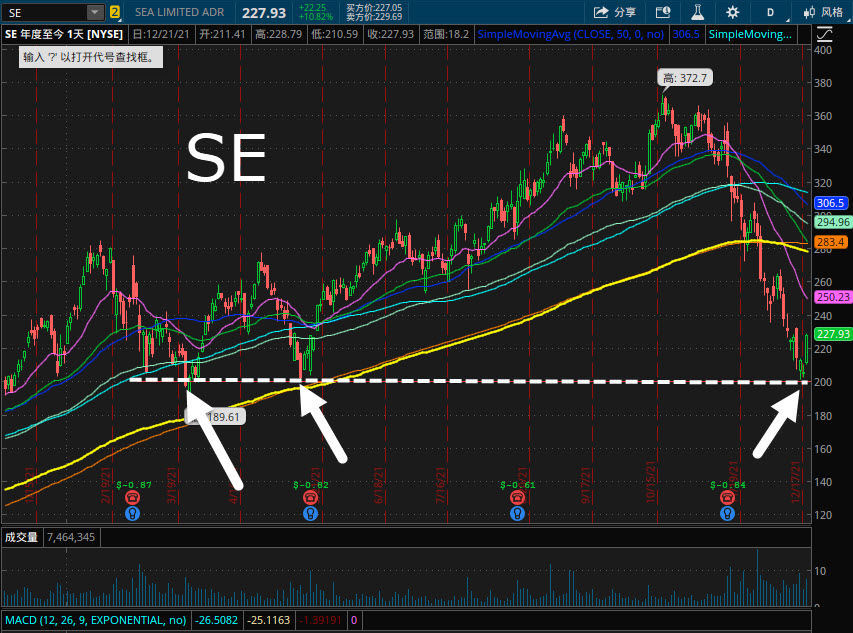Viewport: 853px width, 633px height.
Task: Open drawing tools icon right of chart header
Action: (x=824, y=35)
